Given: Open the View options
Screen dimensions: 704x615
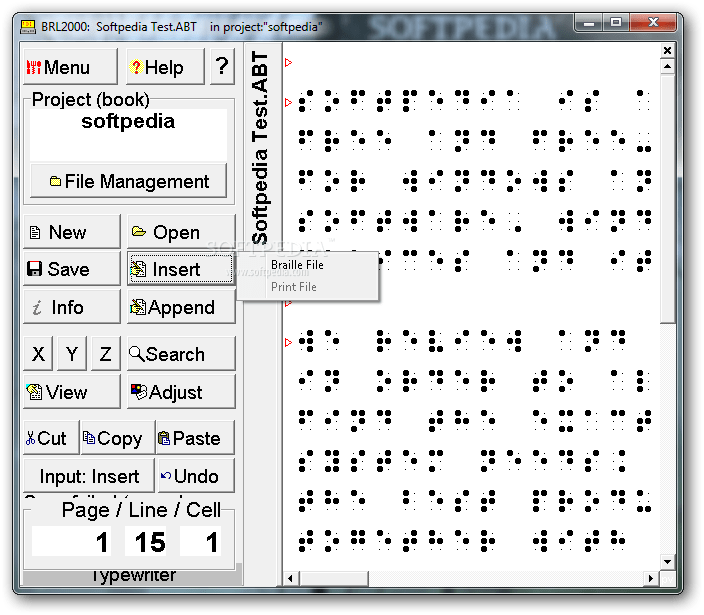Looking at the screenshot, I should (x=72, y=392).
